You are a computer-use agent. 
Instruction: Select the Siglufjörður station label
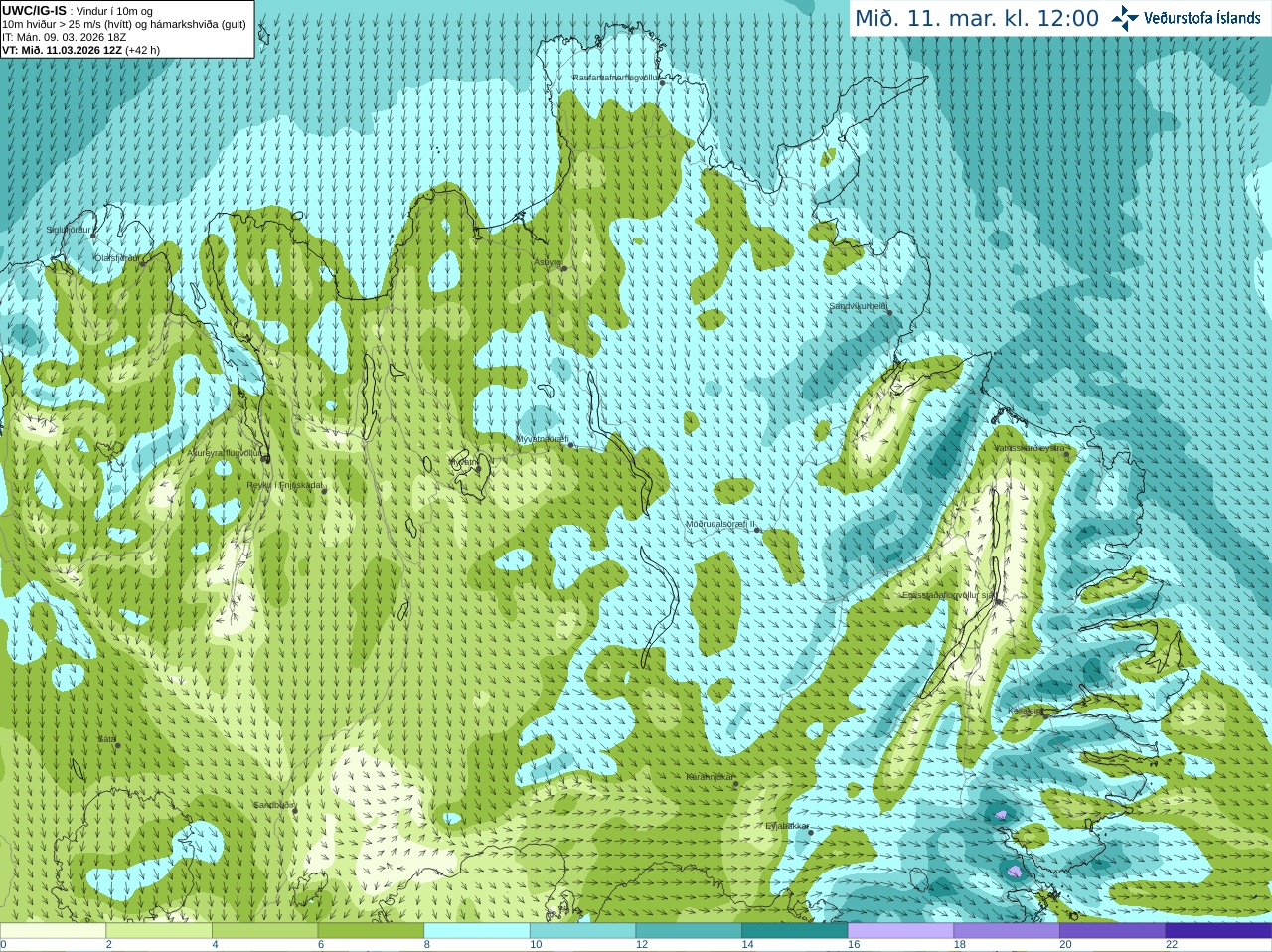click(x=69, y=230)
